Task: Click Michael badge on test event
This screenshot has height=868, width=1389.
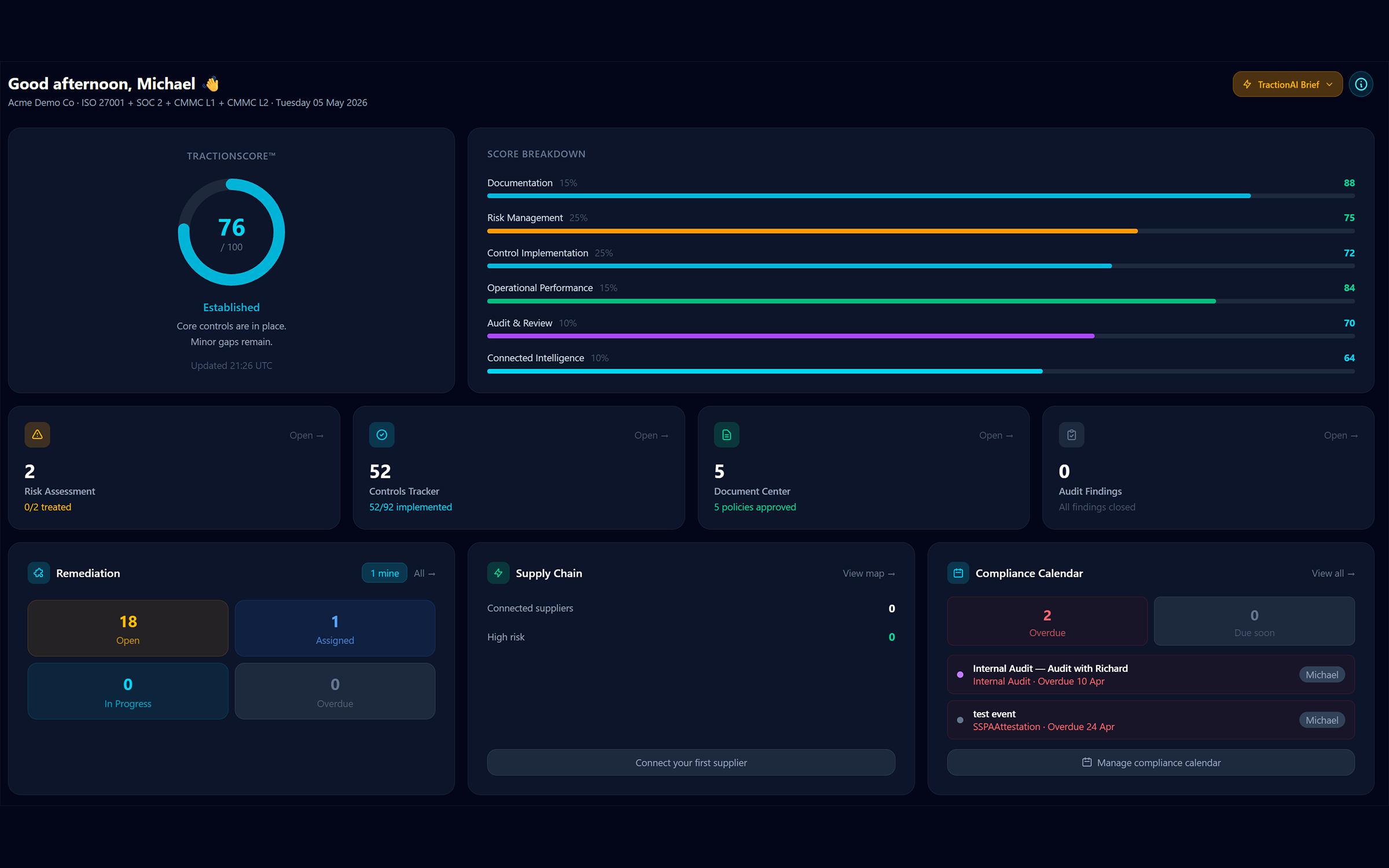Action: pos(1322,720)
